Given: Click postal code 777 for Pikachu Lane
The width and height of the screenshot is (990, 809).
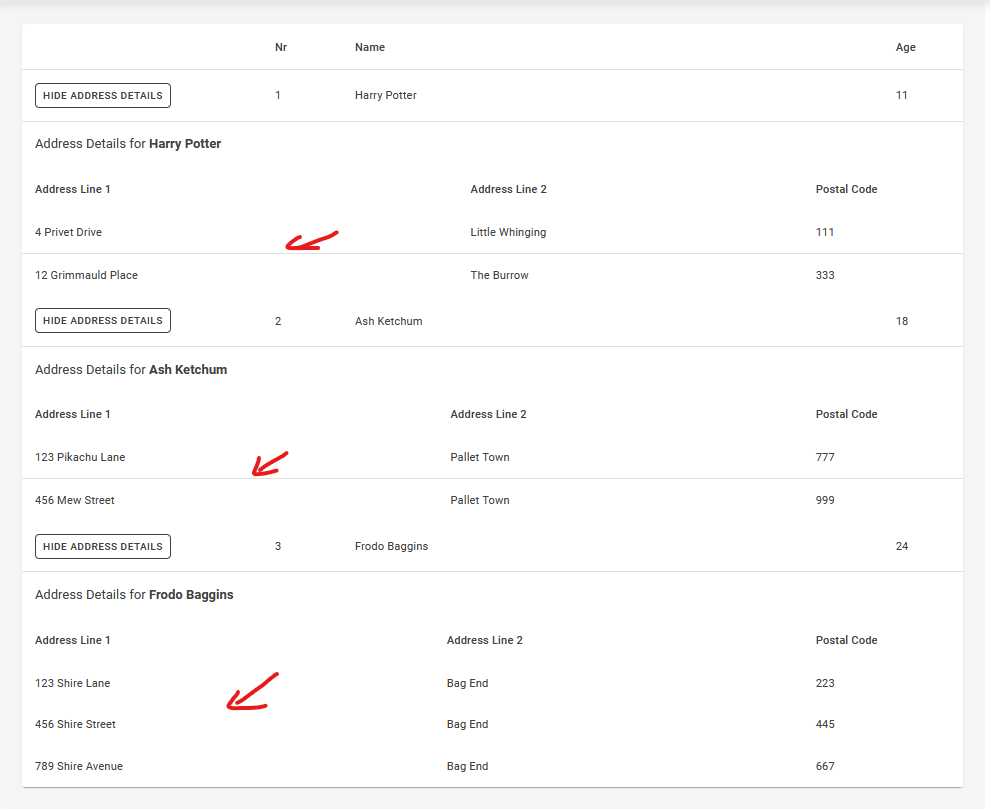Looking at the screenshot, I should [x=824, y=457].
